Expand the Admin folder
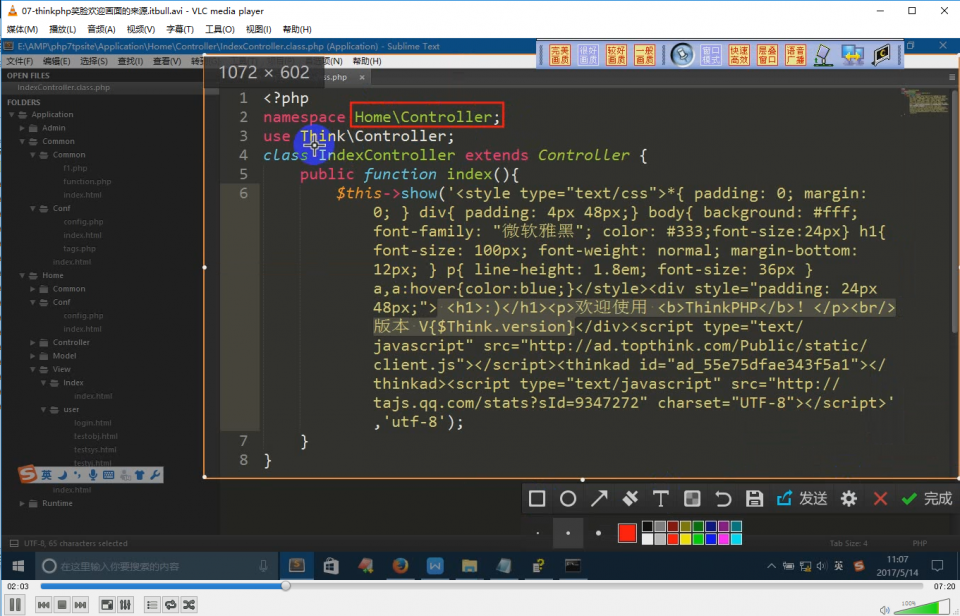Image resolution: width=960 pixels, height=616 pixels. coord(22,128)
